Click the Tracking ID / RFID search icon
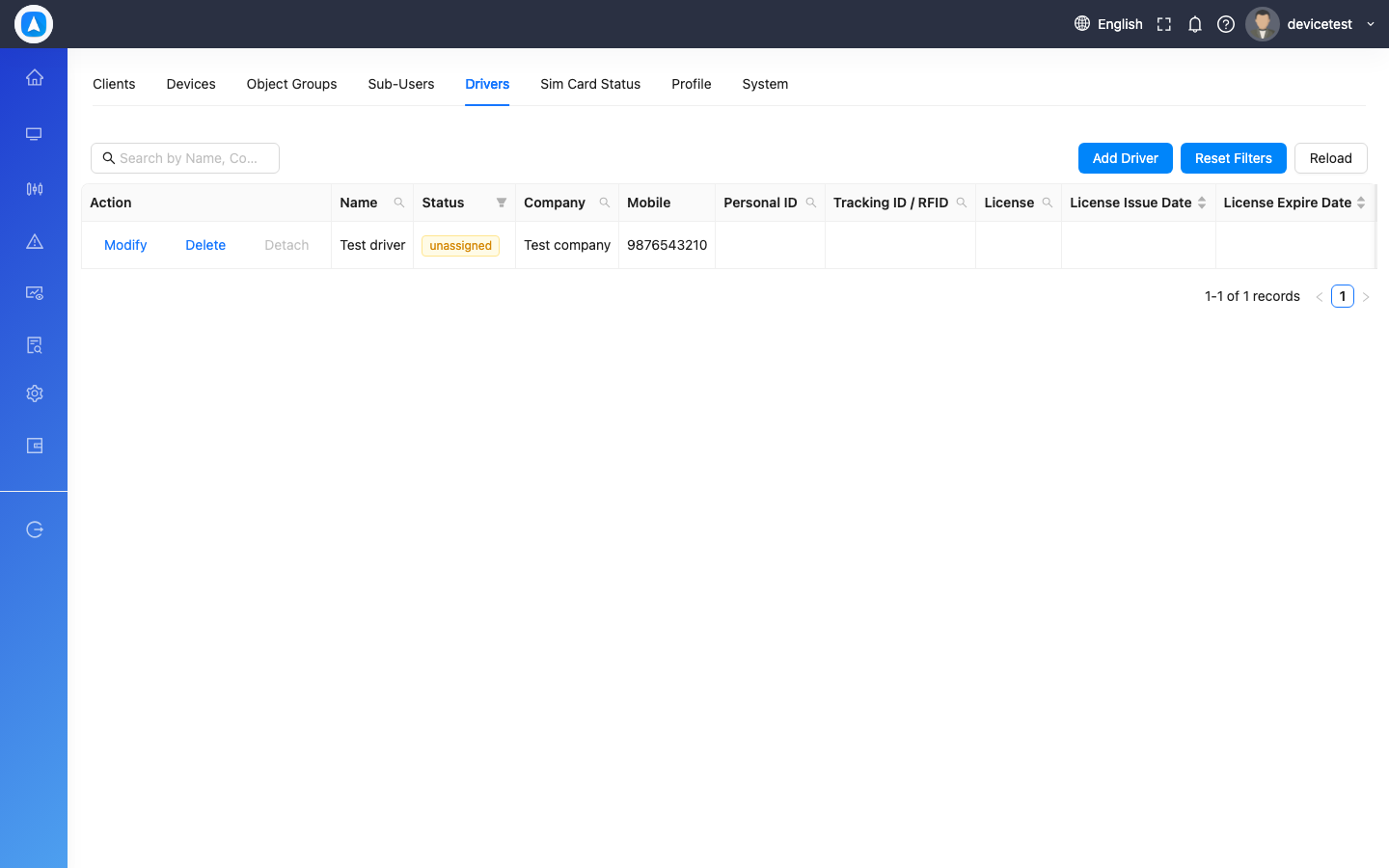The image size is (1389, 868). click(x=962, y=203)
